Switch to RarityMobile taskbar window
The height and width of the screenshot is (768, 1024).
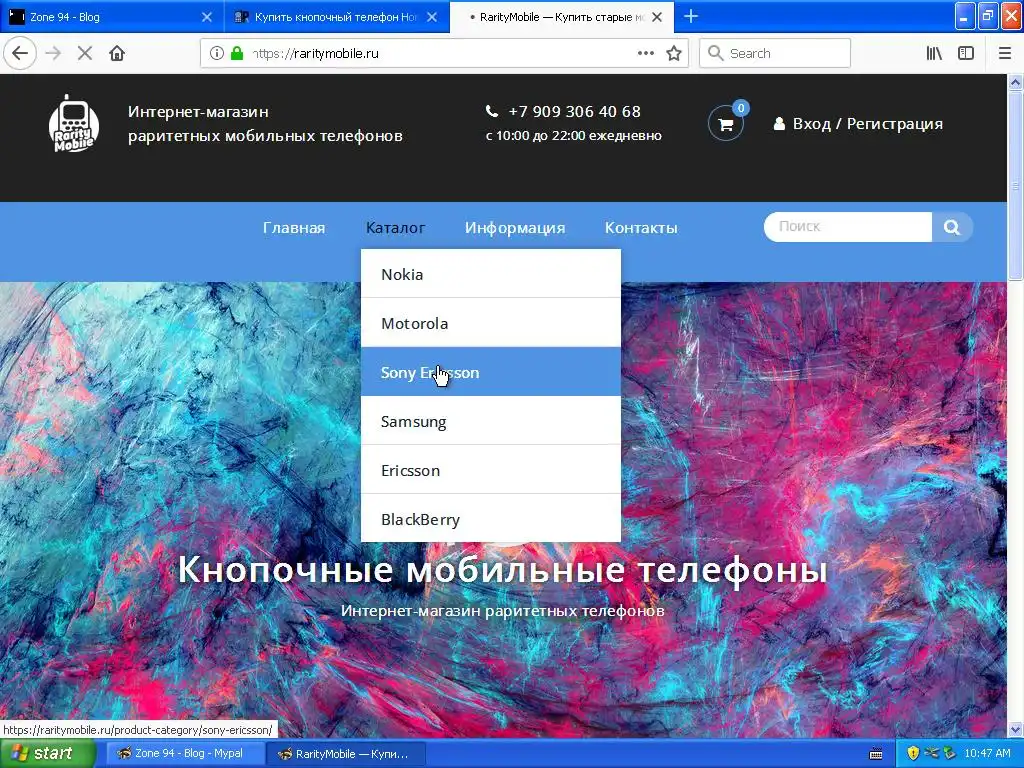(x=346, y=754)
